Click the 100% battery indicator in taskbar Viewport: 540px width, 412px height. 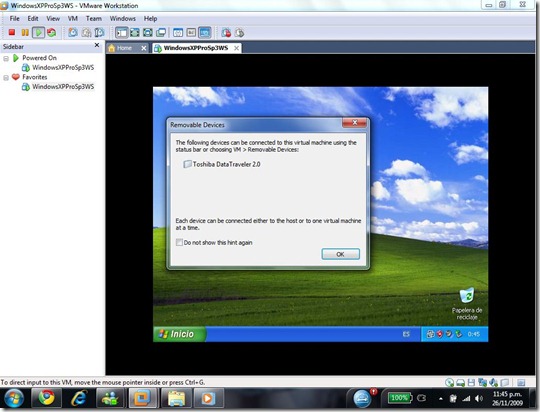(399, 398)
